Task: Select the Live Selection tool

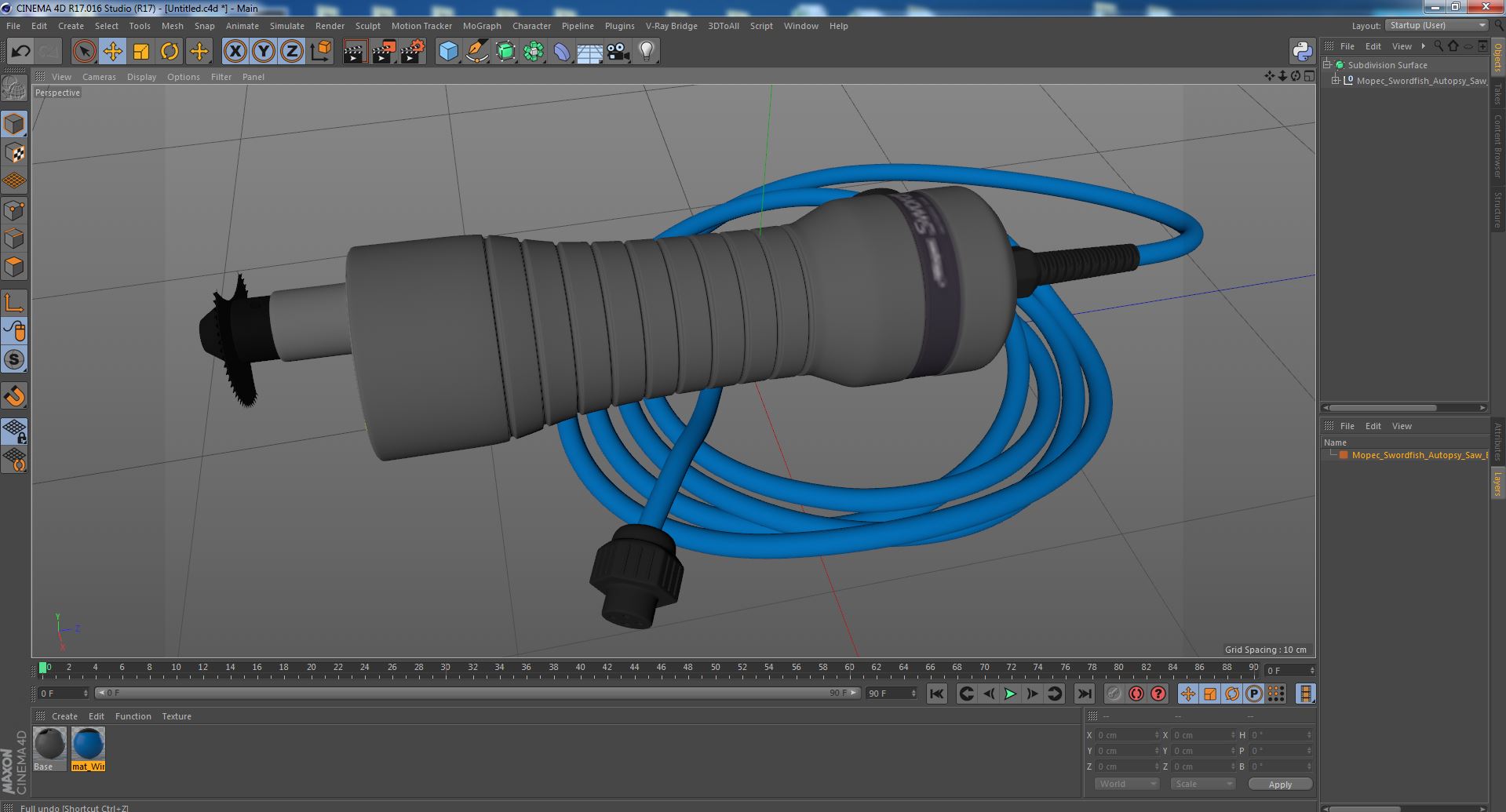Action: point(84,52)
